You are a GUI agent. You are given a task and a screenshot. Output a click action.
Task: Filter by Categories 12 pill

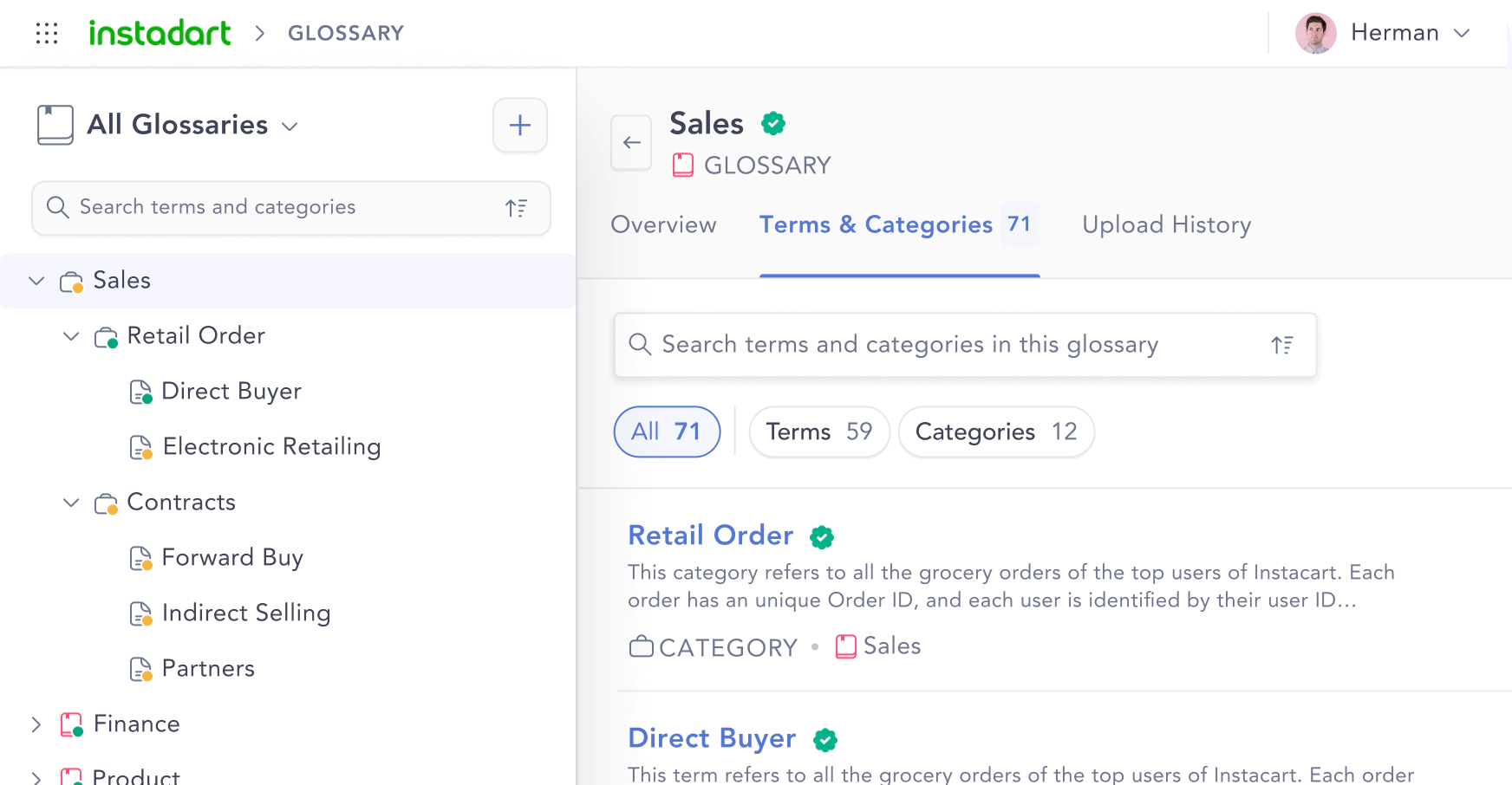[995, 431]
